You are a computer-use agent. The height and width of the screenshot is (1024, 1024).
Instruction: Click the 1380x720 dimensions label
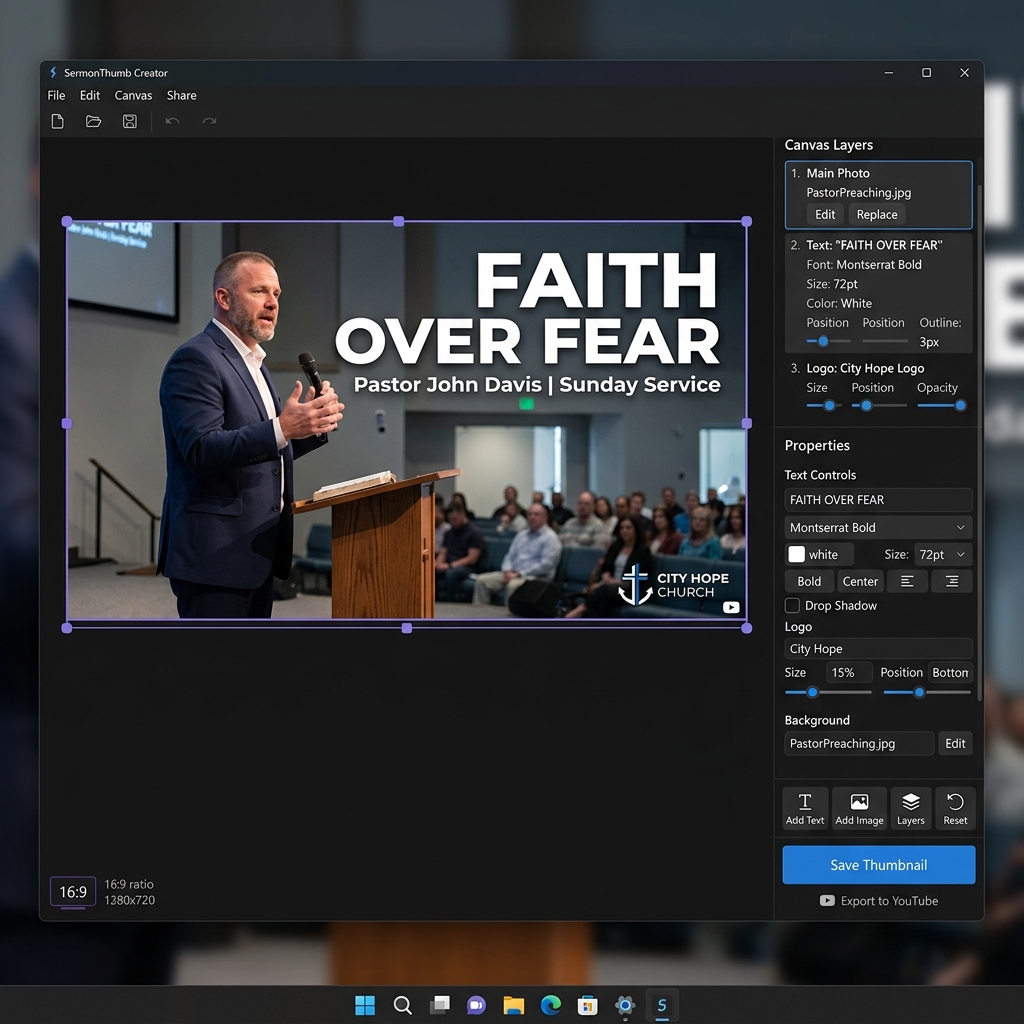pyautogui.click(x=129, y=900)
